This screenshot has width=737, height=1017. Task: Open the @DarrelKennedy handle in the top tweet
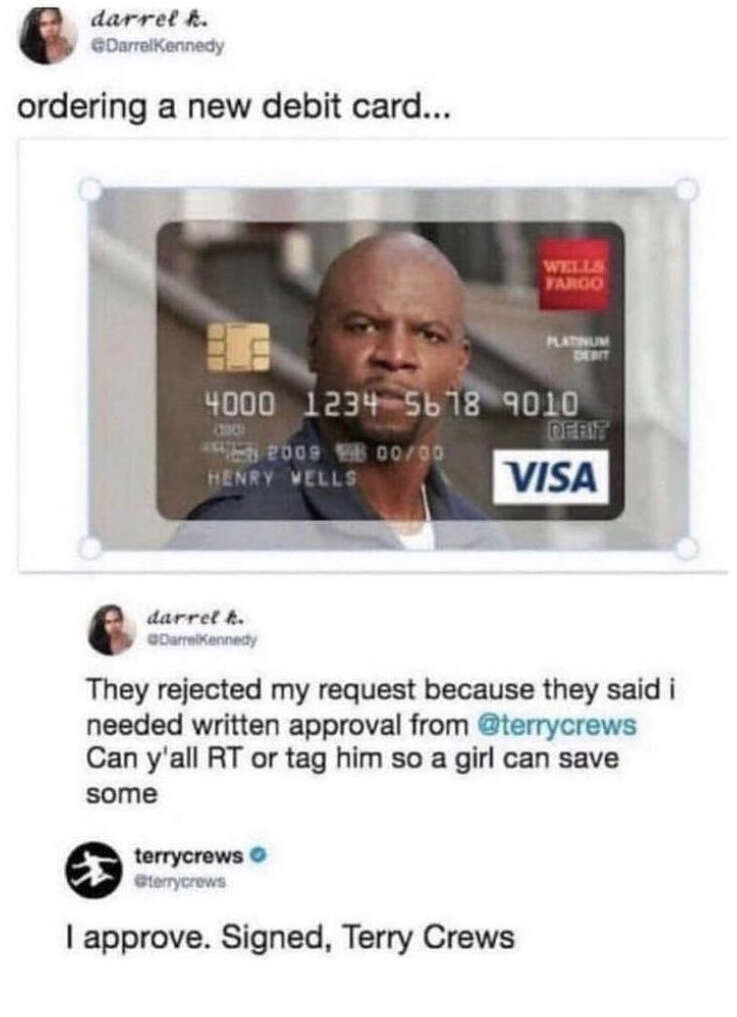coord(158,47)
